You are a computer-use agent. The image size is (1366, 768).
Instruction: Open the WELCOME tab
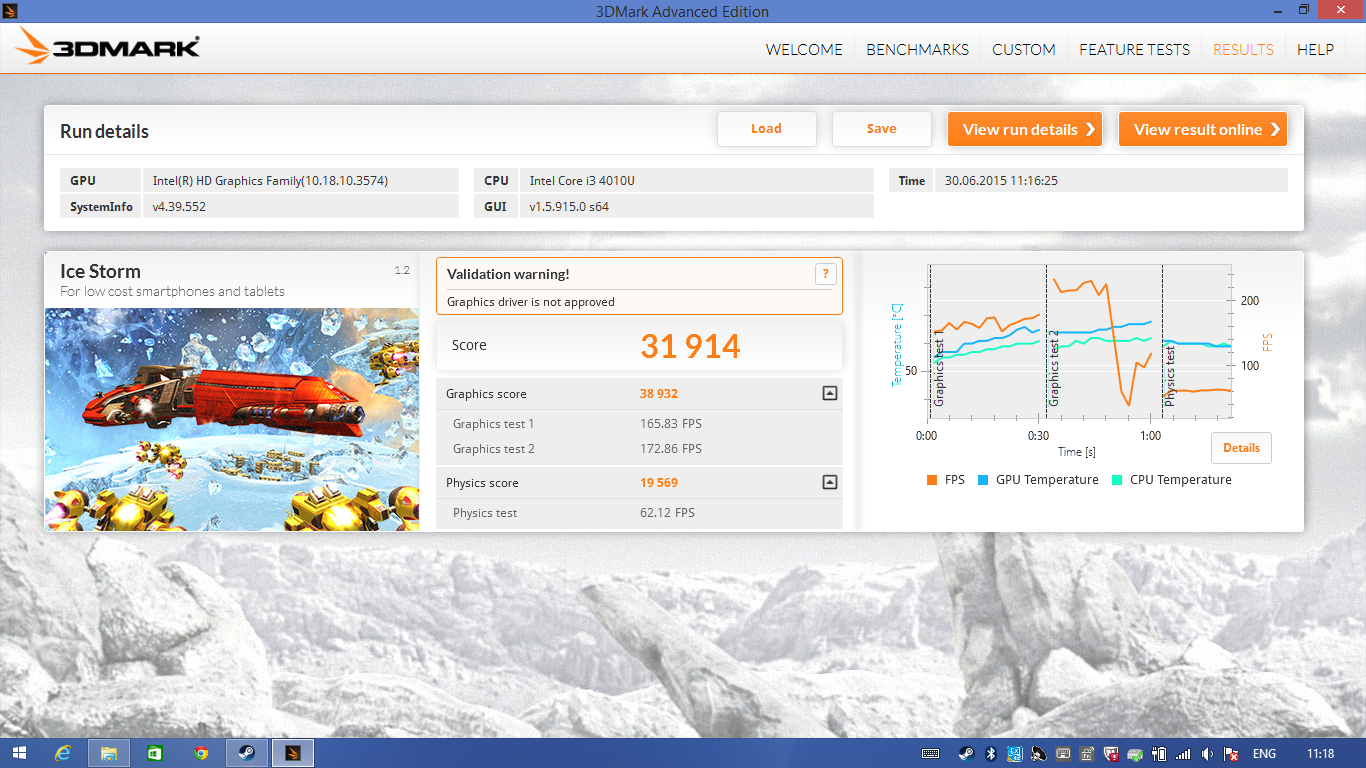click(x=804, y=49)
